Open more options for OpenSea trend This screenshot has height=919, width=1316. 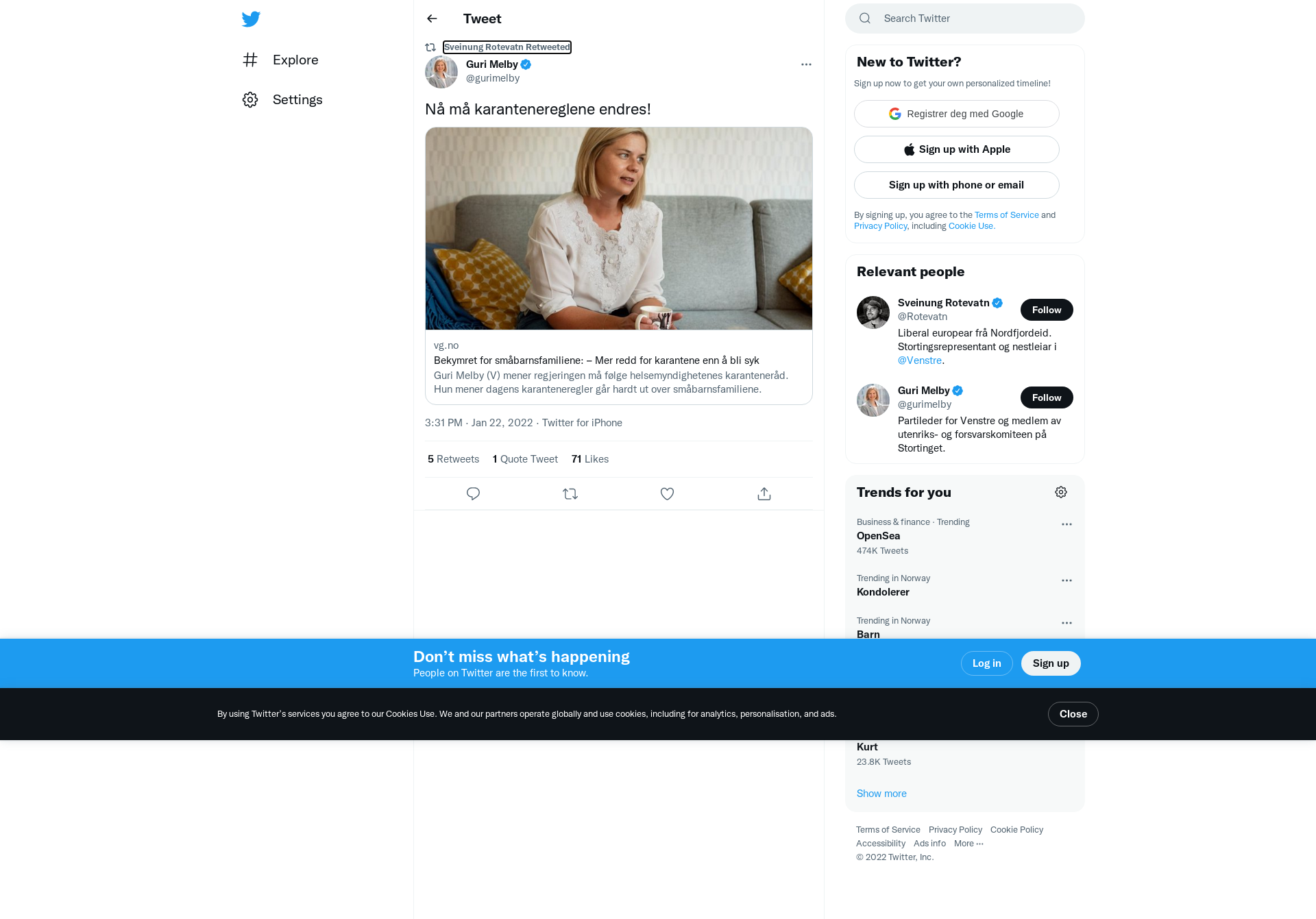click(1067, 524)
